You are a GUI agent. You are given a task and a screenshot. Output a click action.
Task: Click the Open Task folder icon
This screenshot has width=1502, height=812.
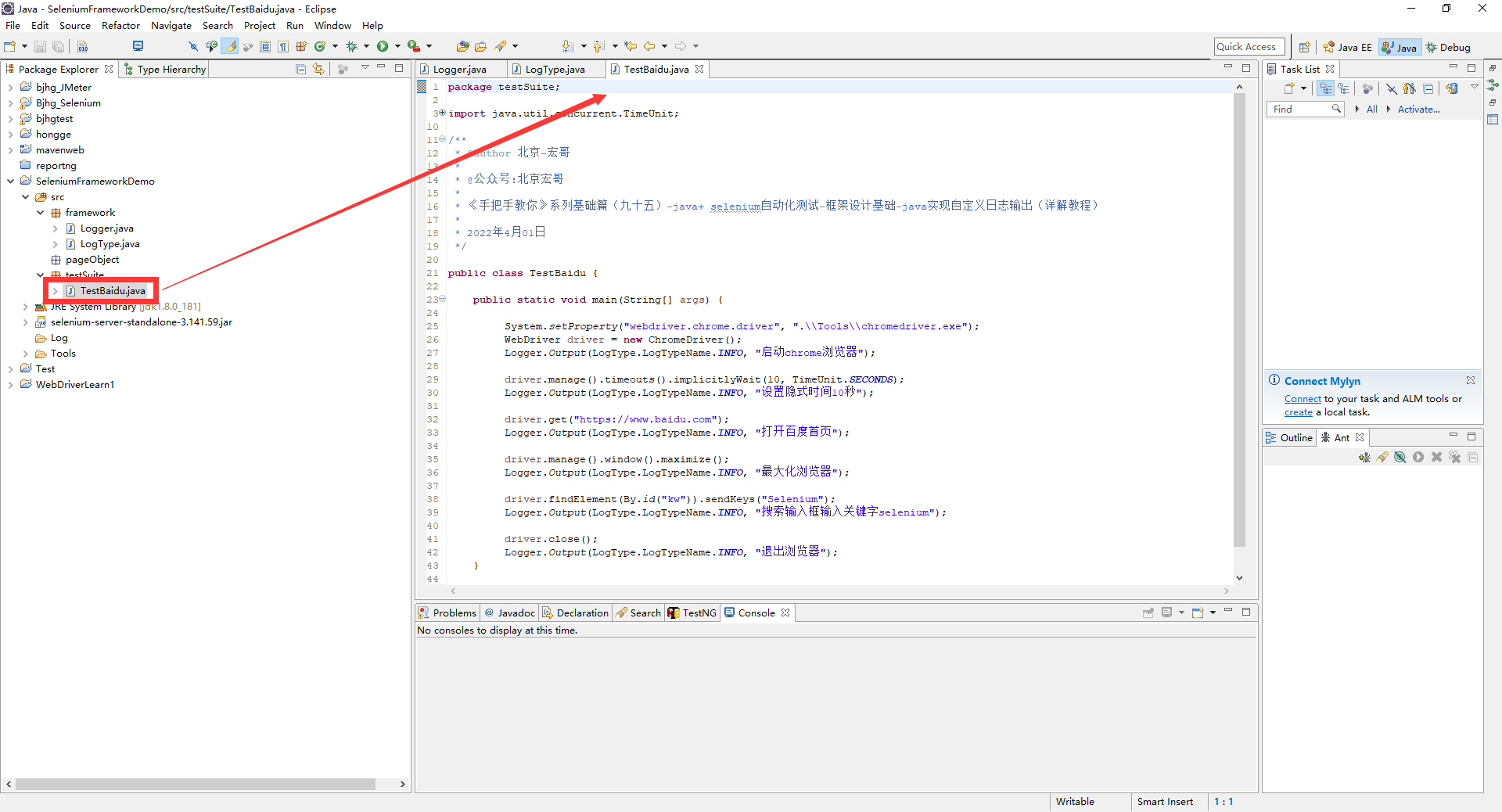480,46
